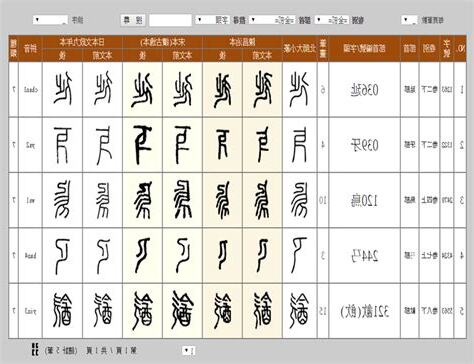
Task: Open 宋本 本文前 glyph in 321歙 row
Action: pos(182,310)
